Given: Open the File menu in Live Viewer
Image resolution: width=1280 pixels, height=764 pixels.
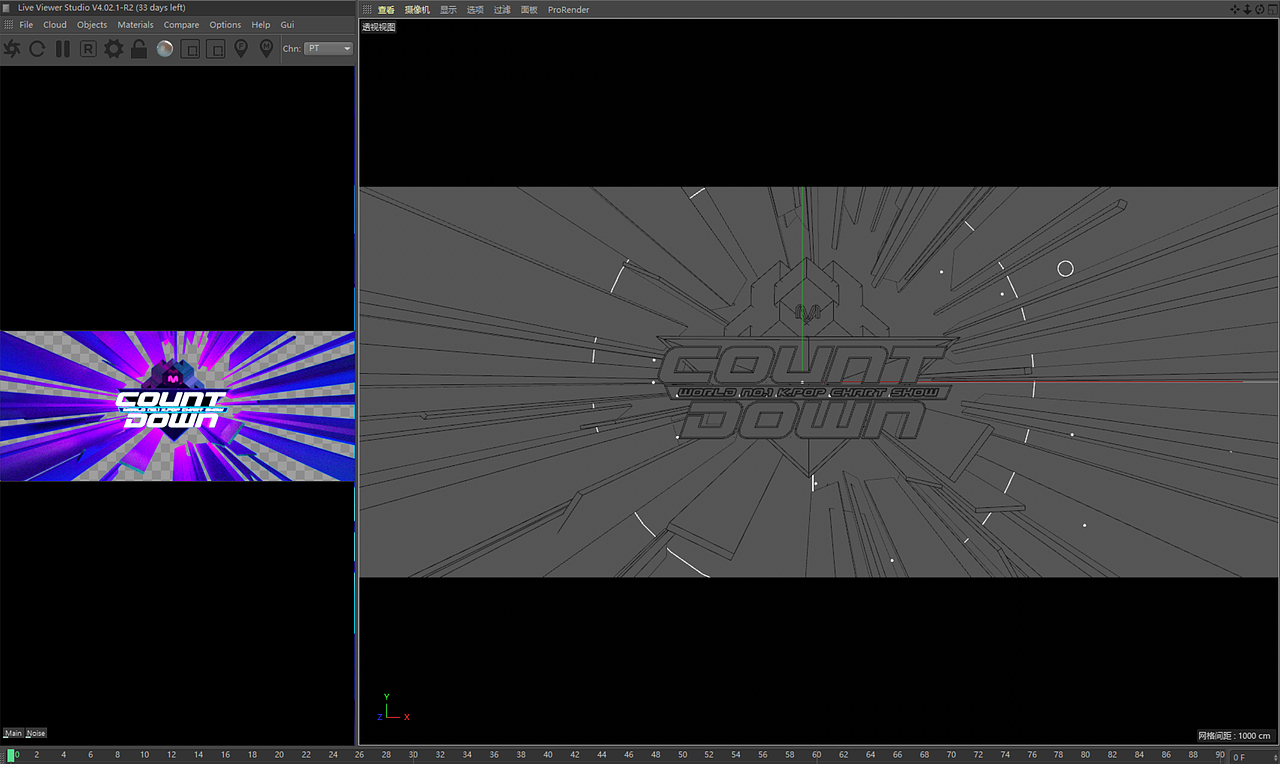Looking at the screenshot, I should click(26, 25).
